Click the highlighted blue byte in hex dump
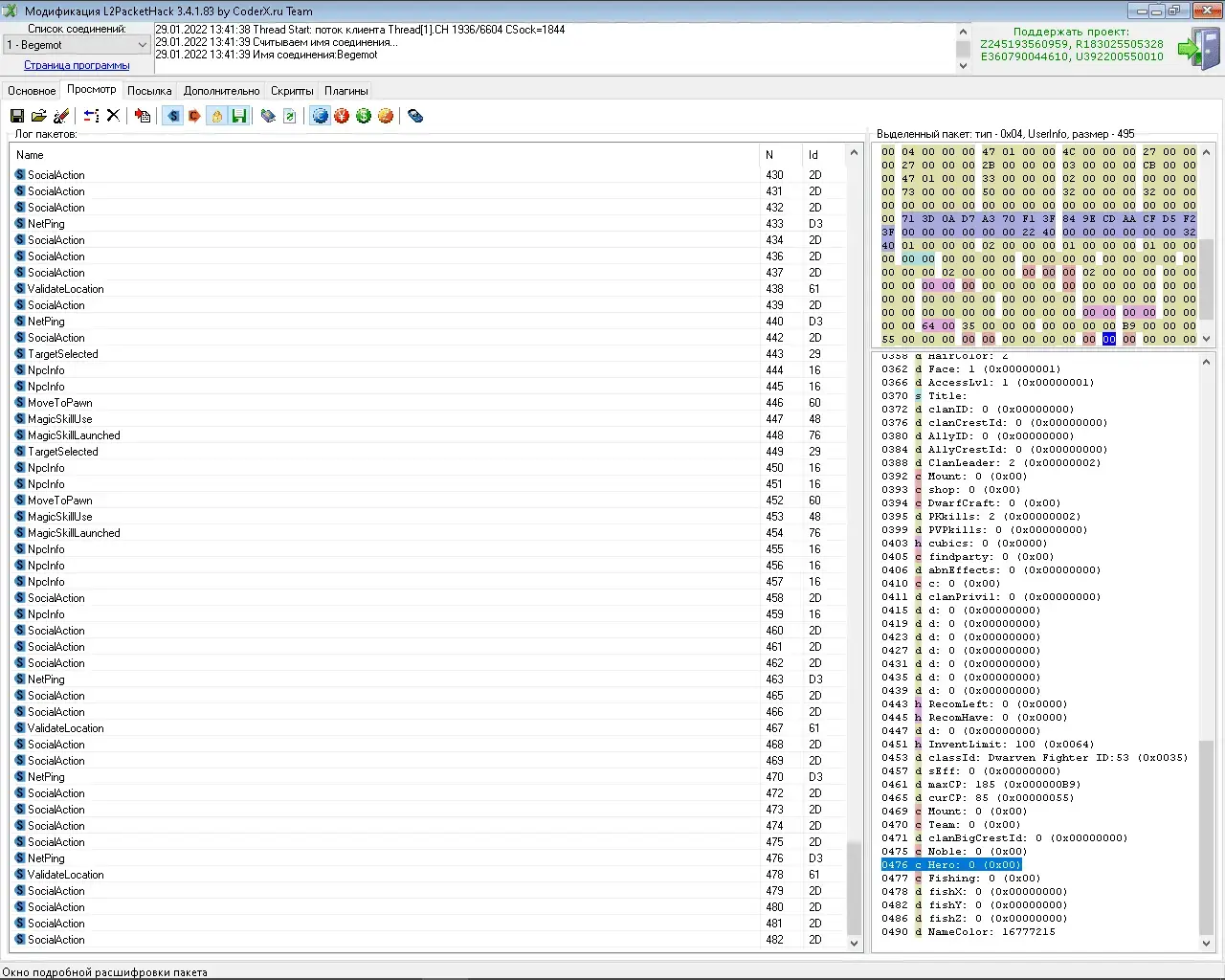Image resolution: width=1225 pixels, height=980 pixels. click(1108, 339)
